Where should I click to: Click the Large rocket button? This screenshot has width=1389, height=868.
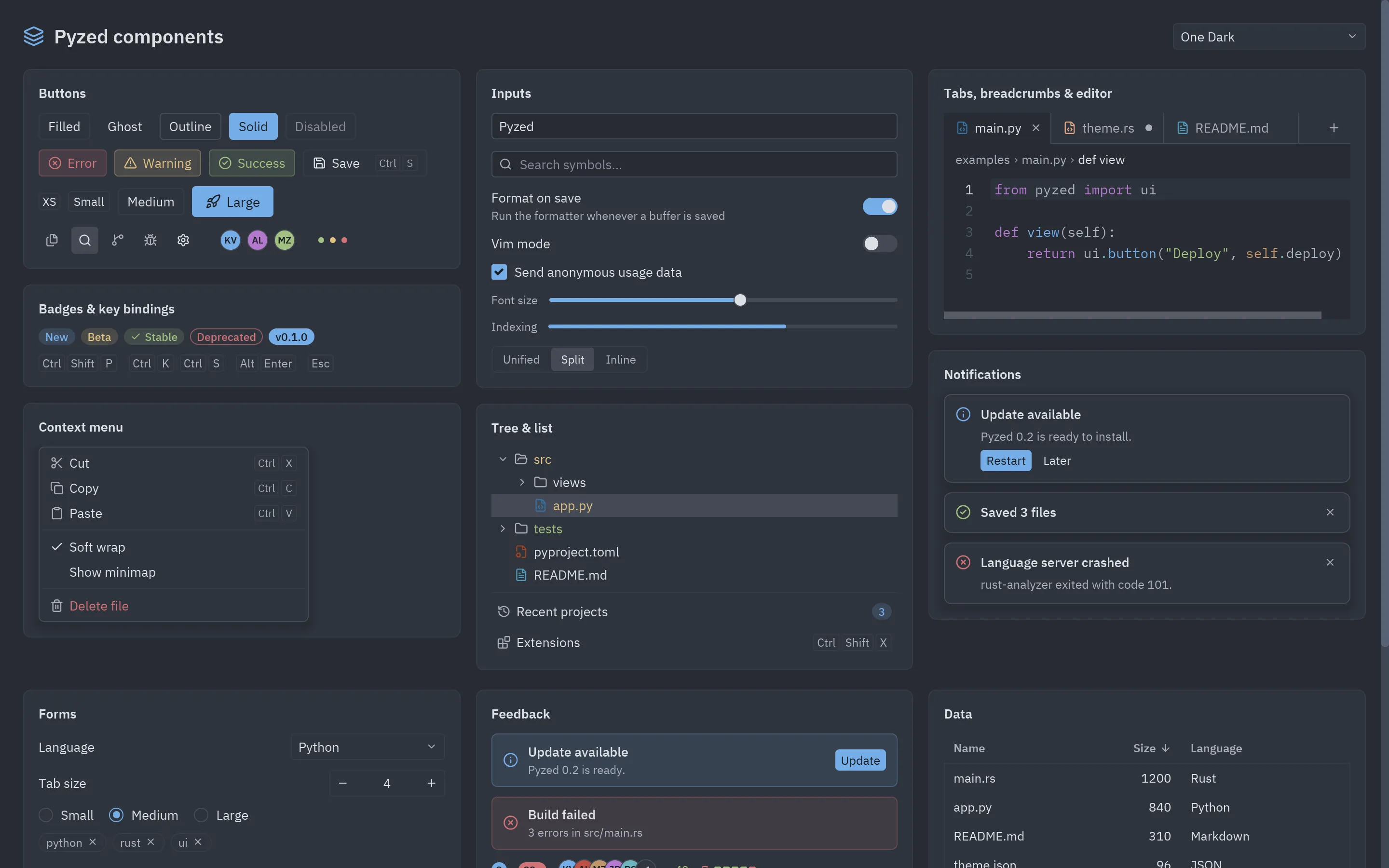click(232, 202)
